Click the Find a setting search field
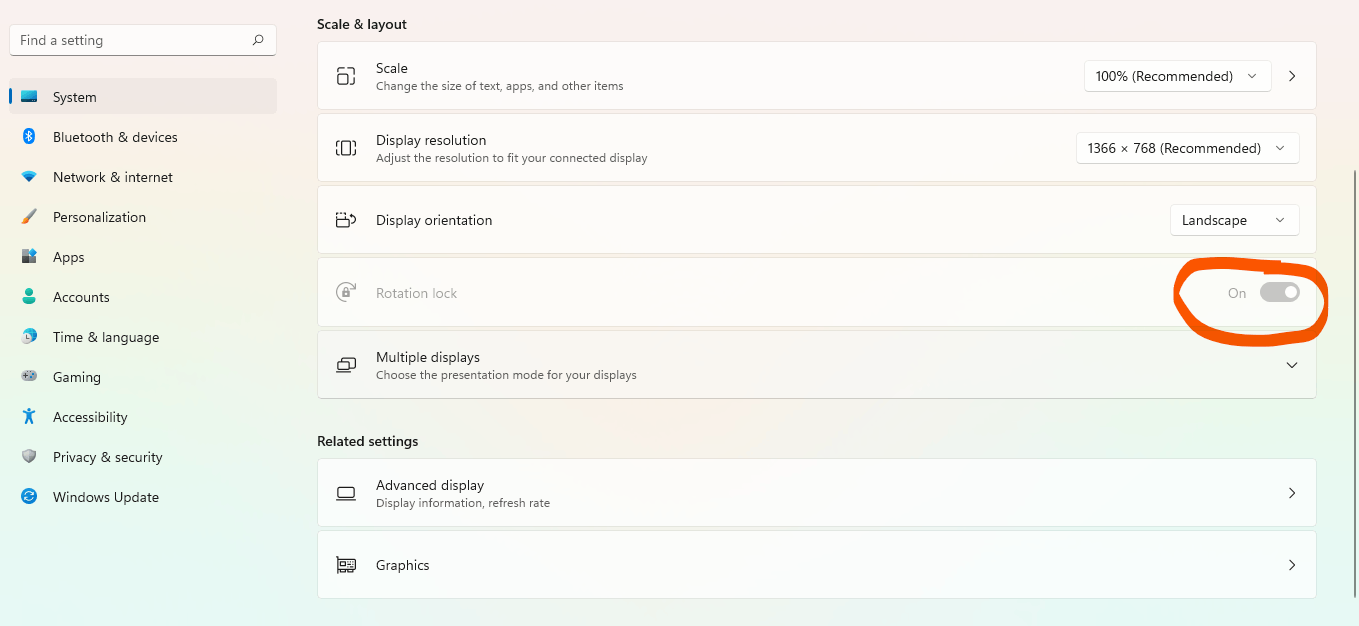Viewport: 1359px width, 626px height. click(143, 40)
